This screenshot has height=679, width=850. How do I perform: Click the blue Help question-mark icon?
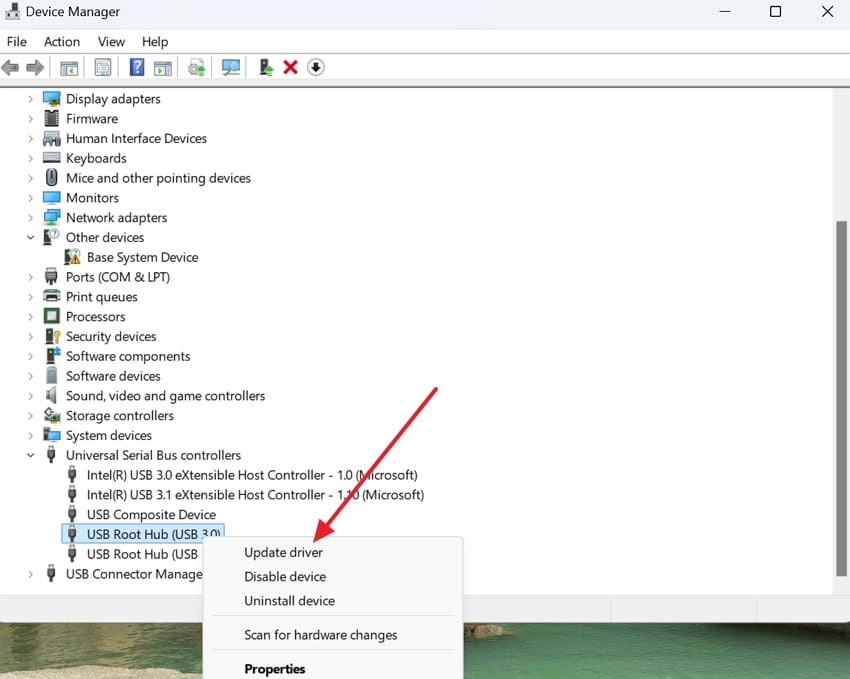[x=137, y=67]
